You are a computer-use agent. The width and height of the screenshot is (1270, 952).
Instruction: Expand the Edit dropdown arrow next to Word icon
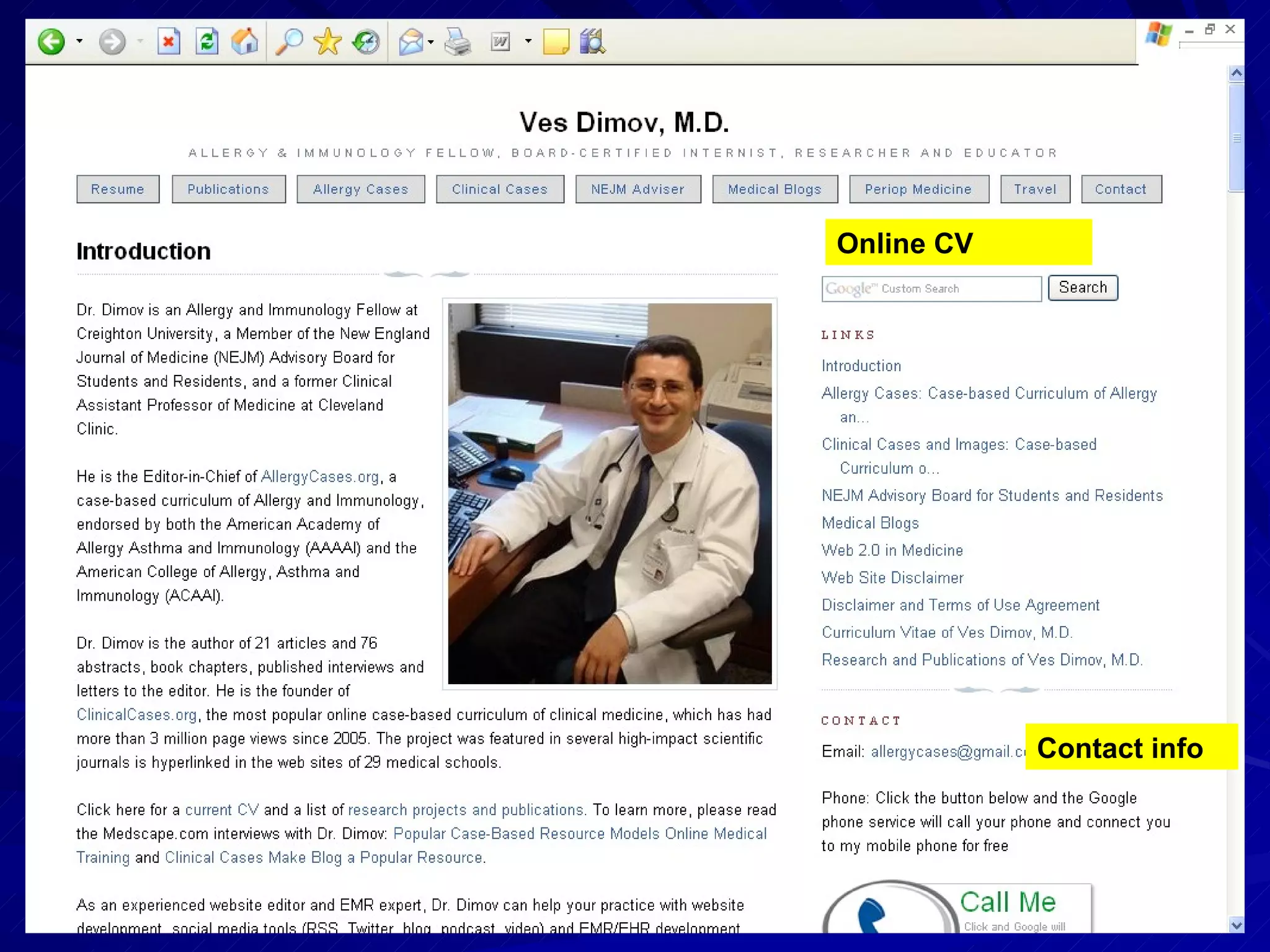click(x=528, y=42)
